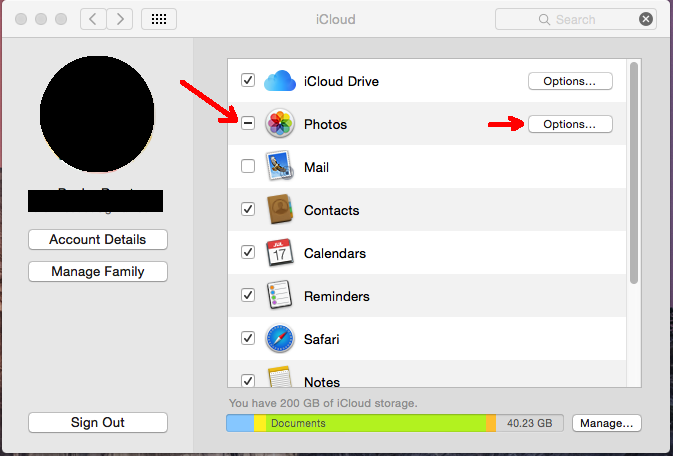Screen dimensions: 673x456
Task: Uncheck the Notes checkbox
Action: [248, 380]
